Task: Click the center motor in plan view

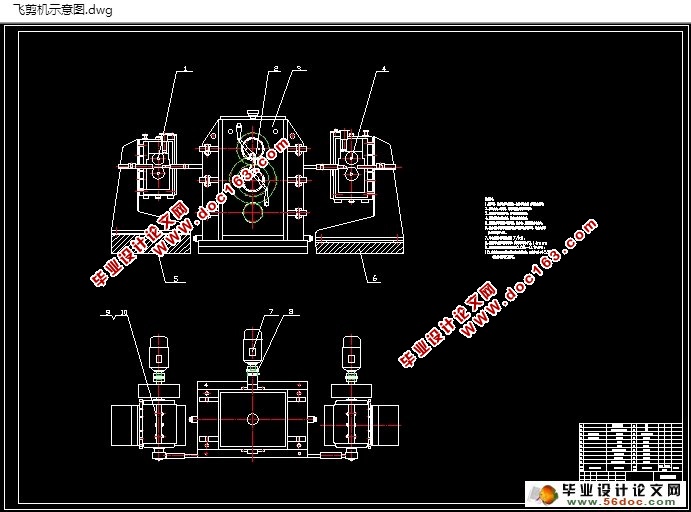Action: (253, 349)
